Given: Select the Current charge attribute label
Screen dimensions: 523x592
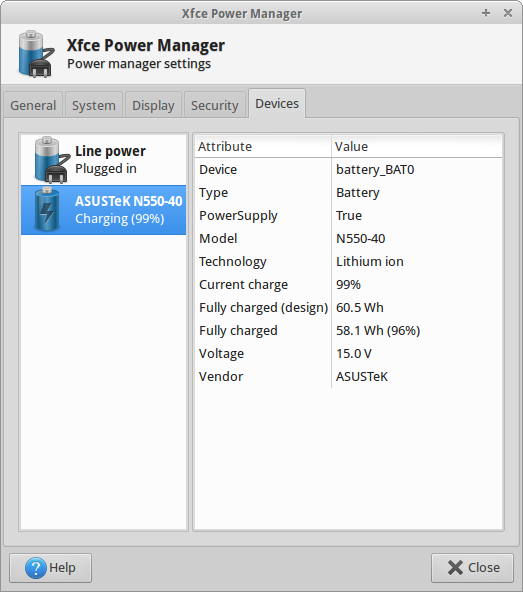Looking at the screenshot, I should 243,285.
